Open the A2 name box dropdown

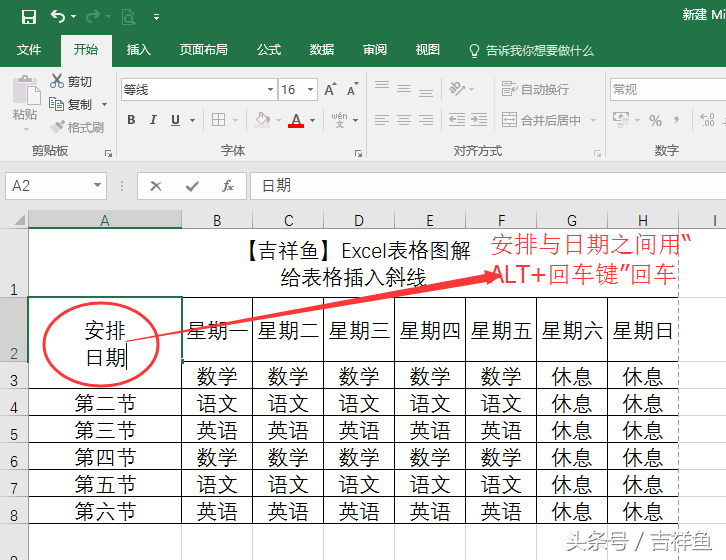click(97, 185)
